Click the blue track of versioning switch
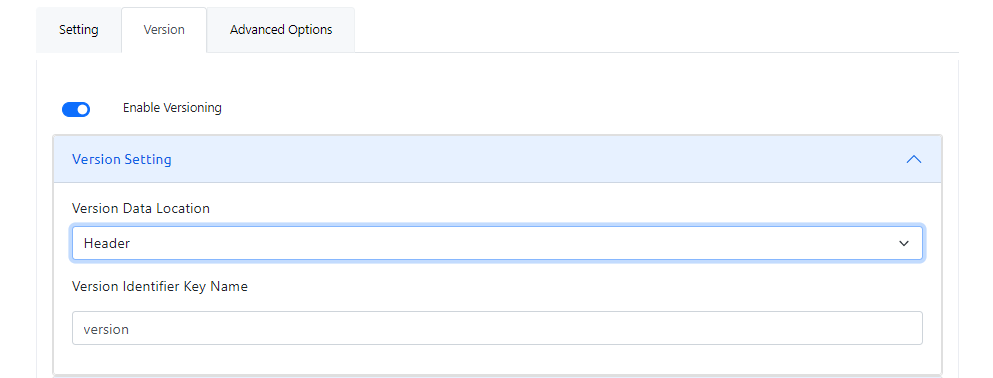The image size is (993, 378). (68, 110)
